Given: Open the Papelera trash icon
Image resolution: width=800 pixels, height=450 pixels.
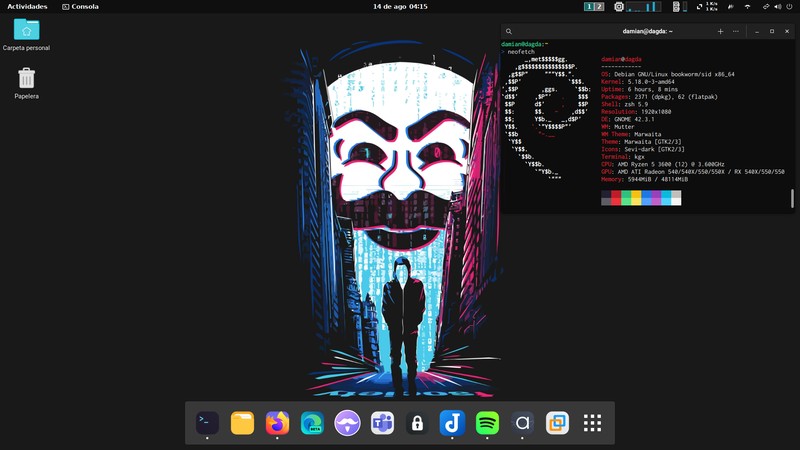Looking at the screenshot, I should coord(27,83).
